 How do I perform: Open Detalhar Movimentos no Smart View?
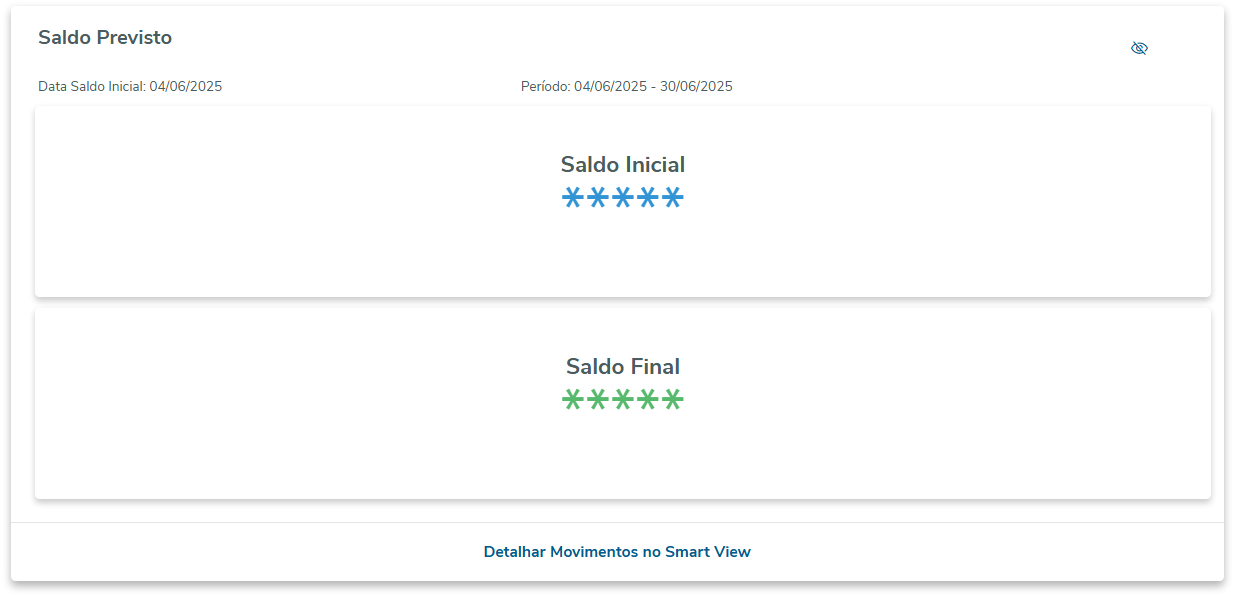tap(617, 552)
